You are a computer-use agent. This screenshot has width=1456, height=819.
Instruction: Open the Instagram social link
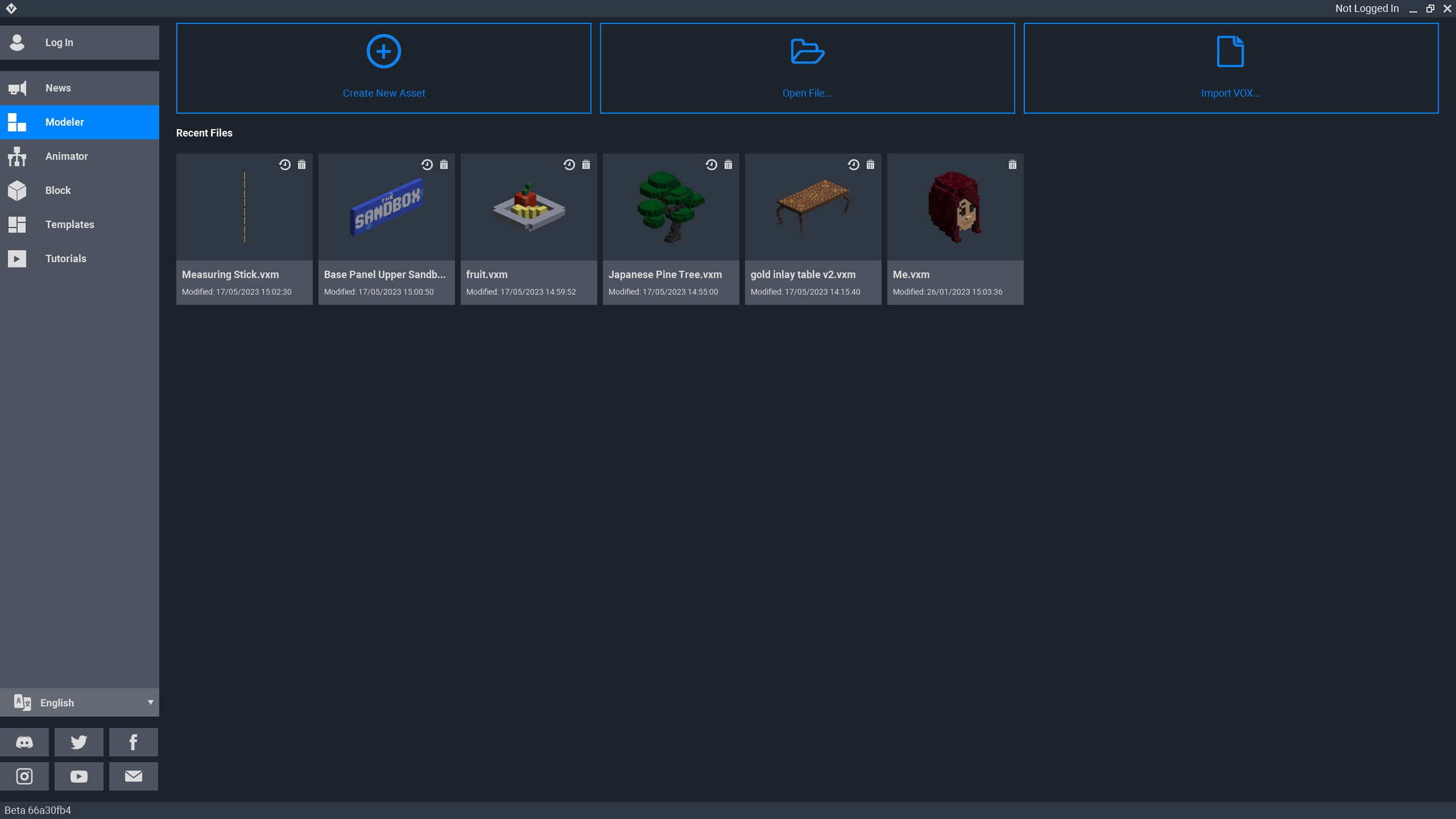(x=24, y=776)
